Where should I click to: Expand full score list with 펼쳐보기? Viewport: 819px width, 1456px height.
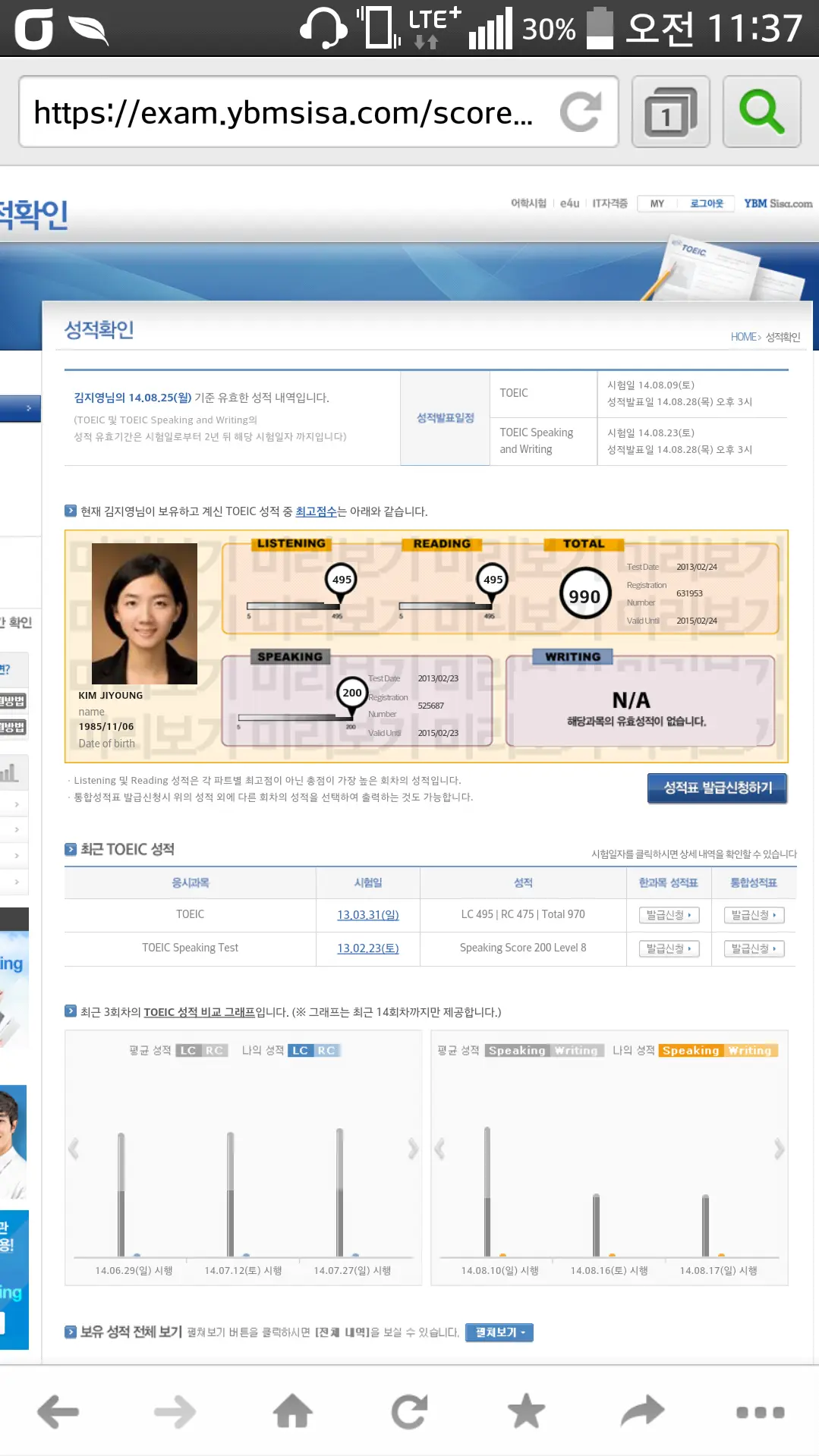tap(499, 1332)
